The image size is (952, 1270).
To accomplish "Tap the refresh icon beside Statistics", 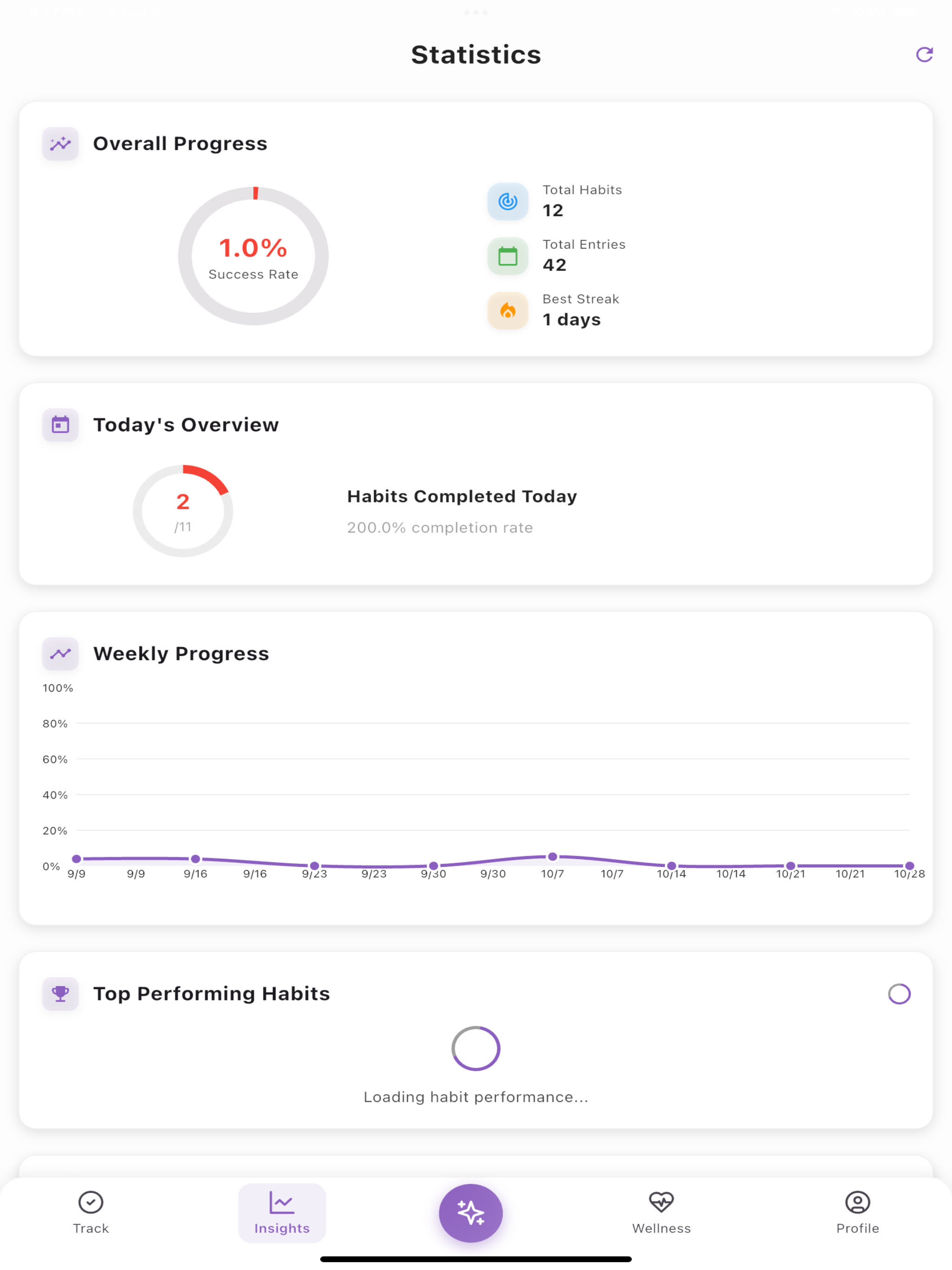I will click(x=924, y=54).
